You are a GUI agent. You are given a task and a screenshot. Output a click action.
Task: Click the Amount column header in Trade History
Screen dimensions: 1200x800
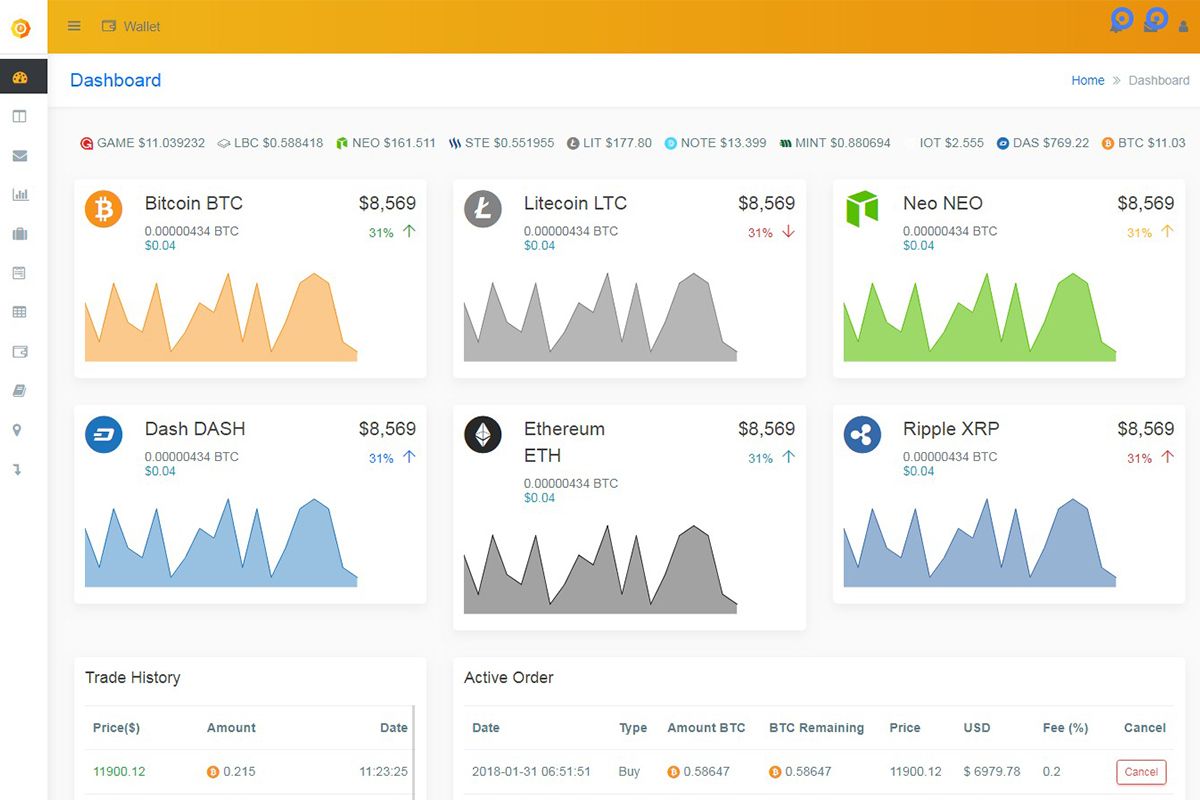231,728
